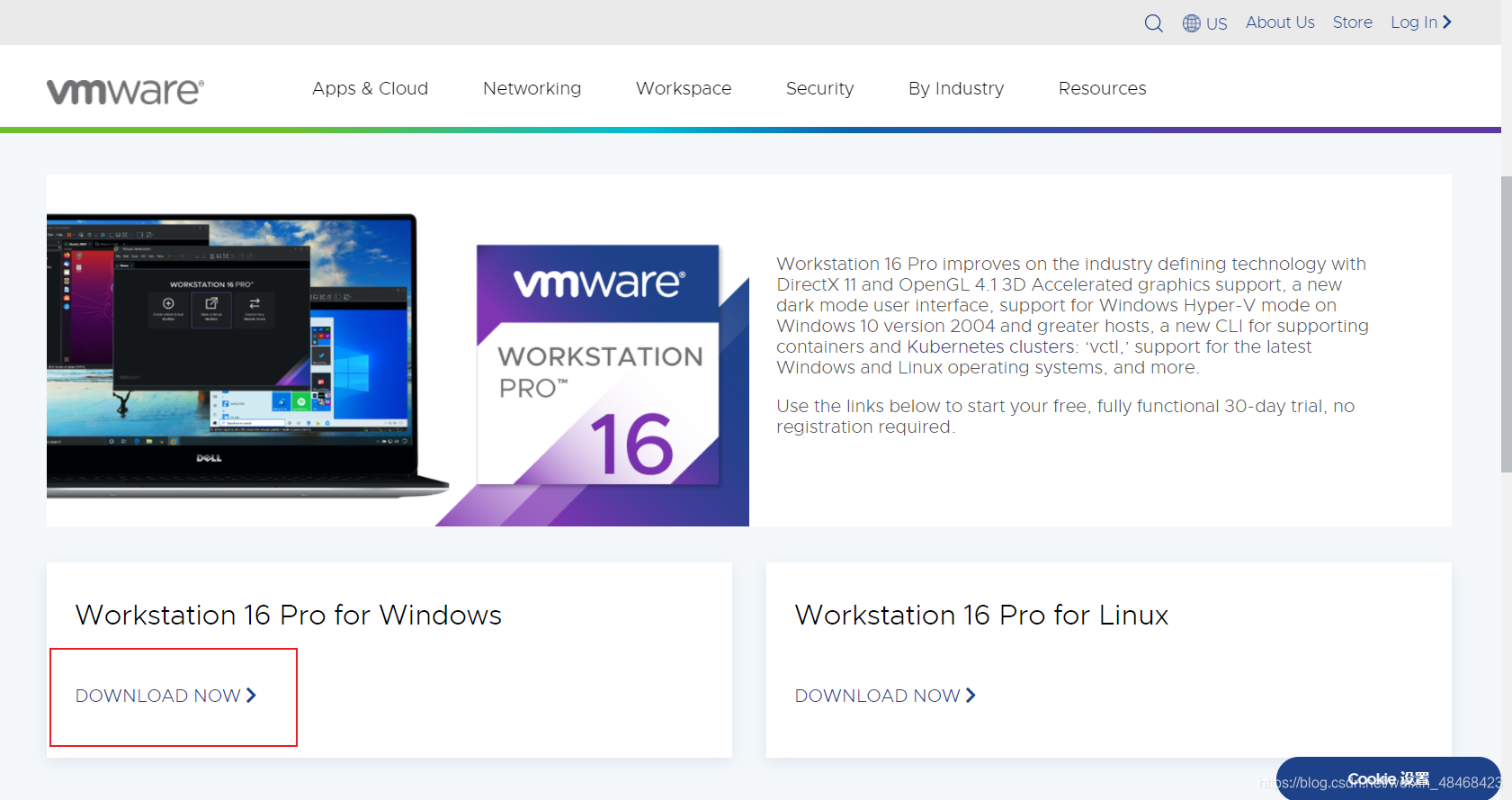Click the Workstation Pro 16 box image
The width and height of the screenshot is (1512, 800).
tap(598, 364)
